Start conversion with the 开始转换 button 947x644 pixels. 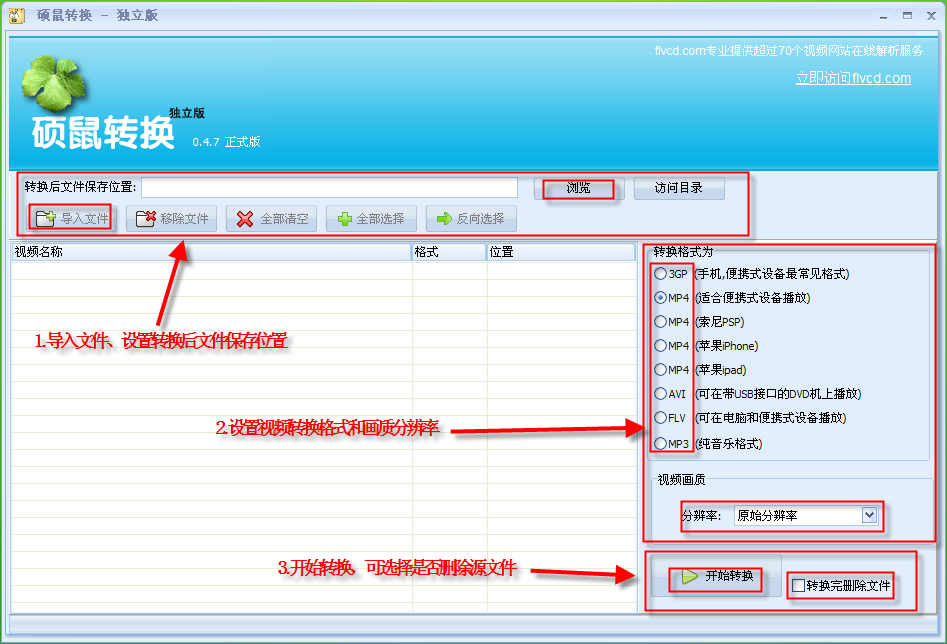pyautogui.click(x=716, y=577)
